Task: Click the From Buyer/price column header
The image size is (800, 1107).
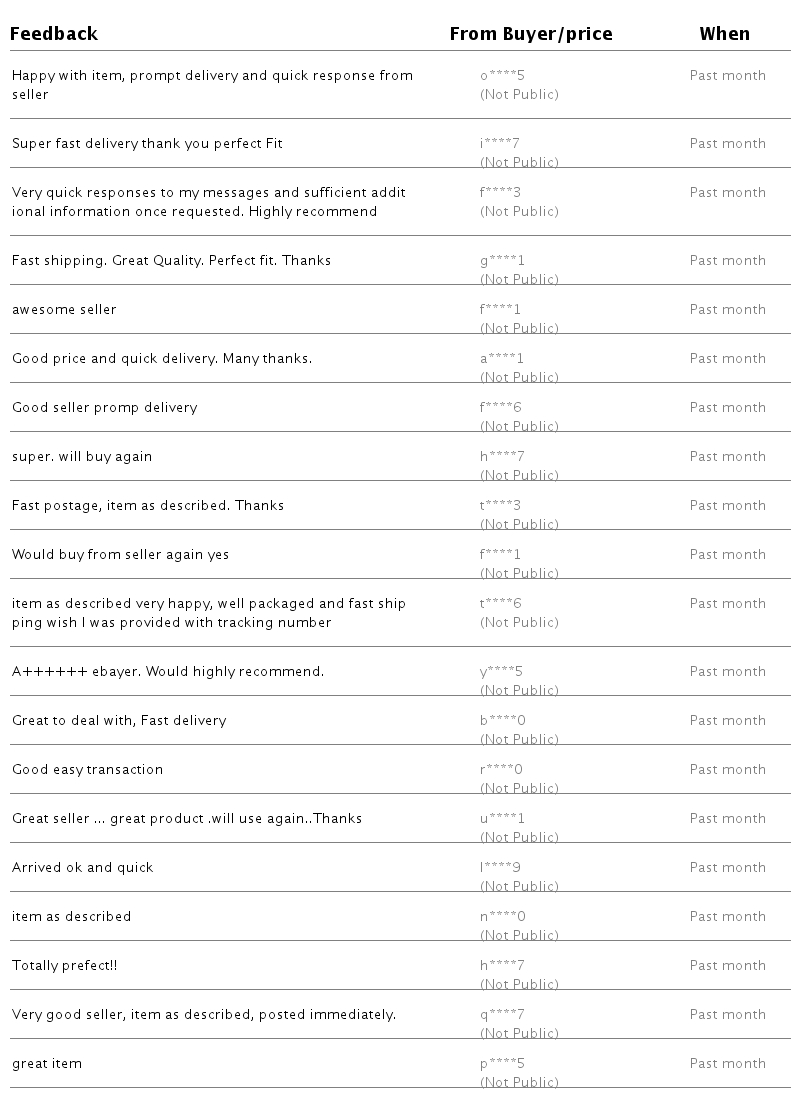Action: (530, 34)
